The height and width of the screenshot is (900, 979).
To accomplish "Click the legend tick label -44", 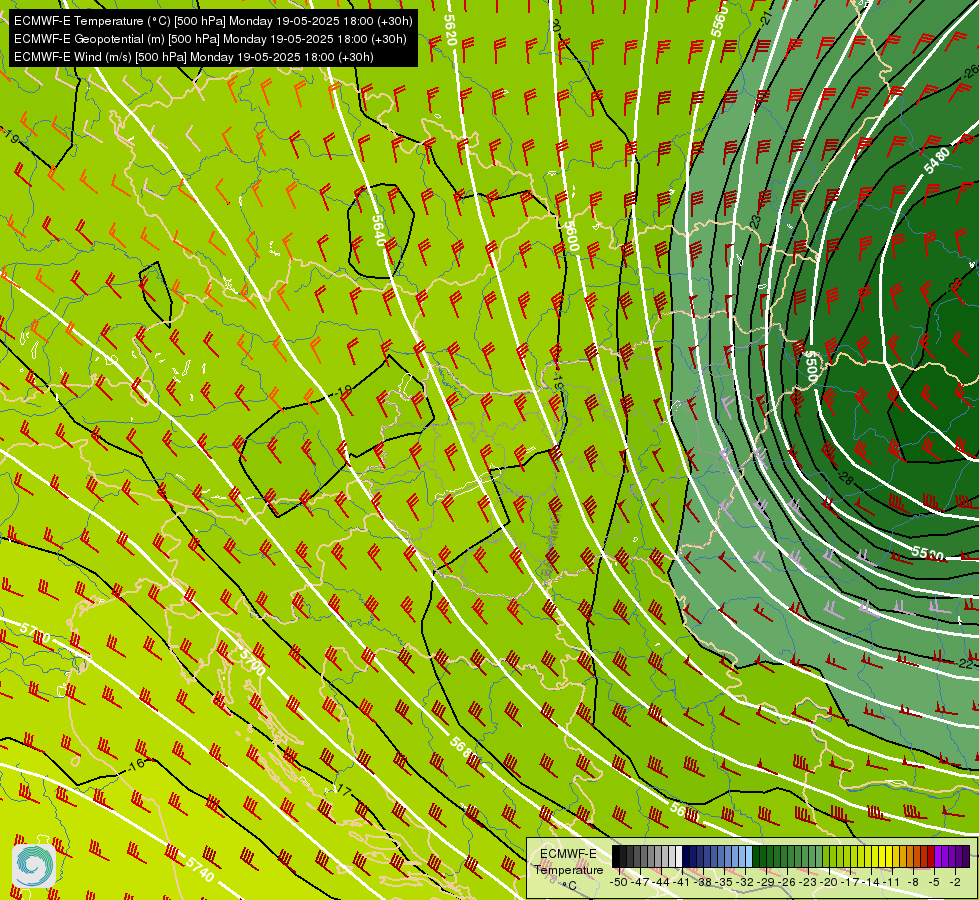I will click(661, 882).
